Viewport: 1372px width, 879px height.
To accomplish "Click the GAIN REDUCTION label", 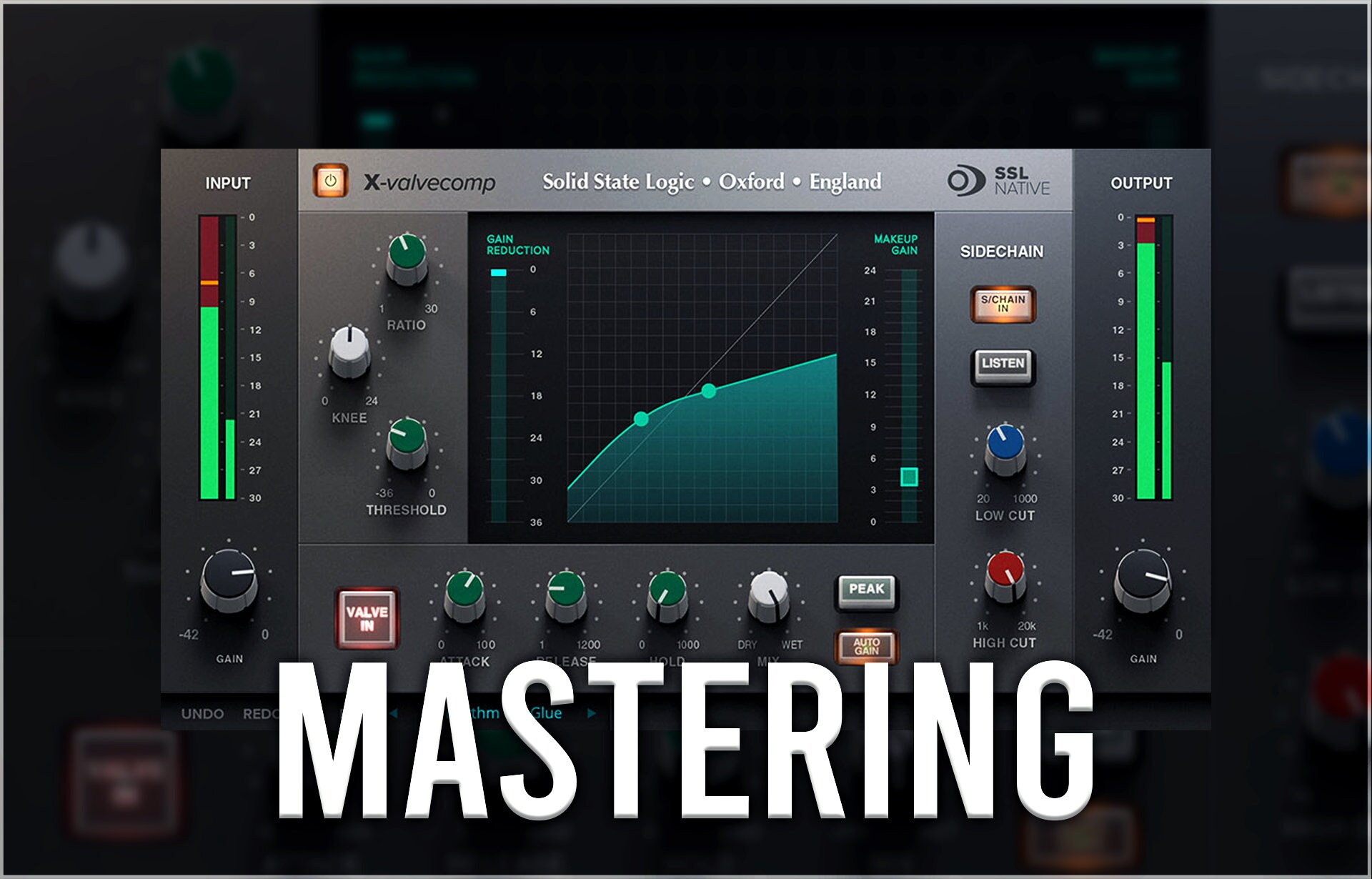I will [517, 244].
